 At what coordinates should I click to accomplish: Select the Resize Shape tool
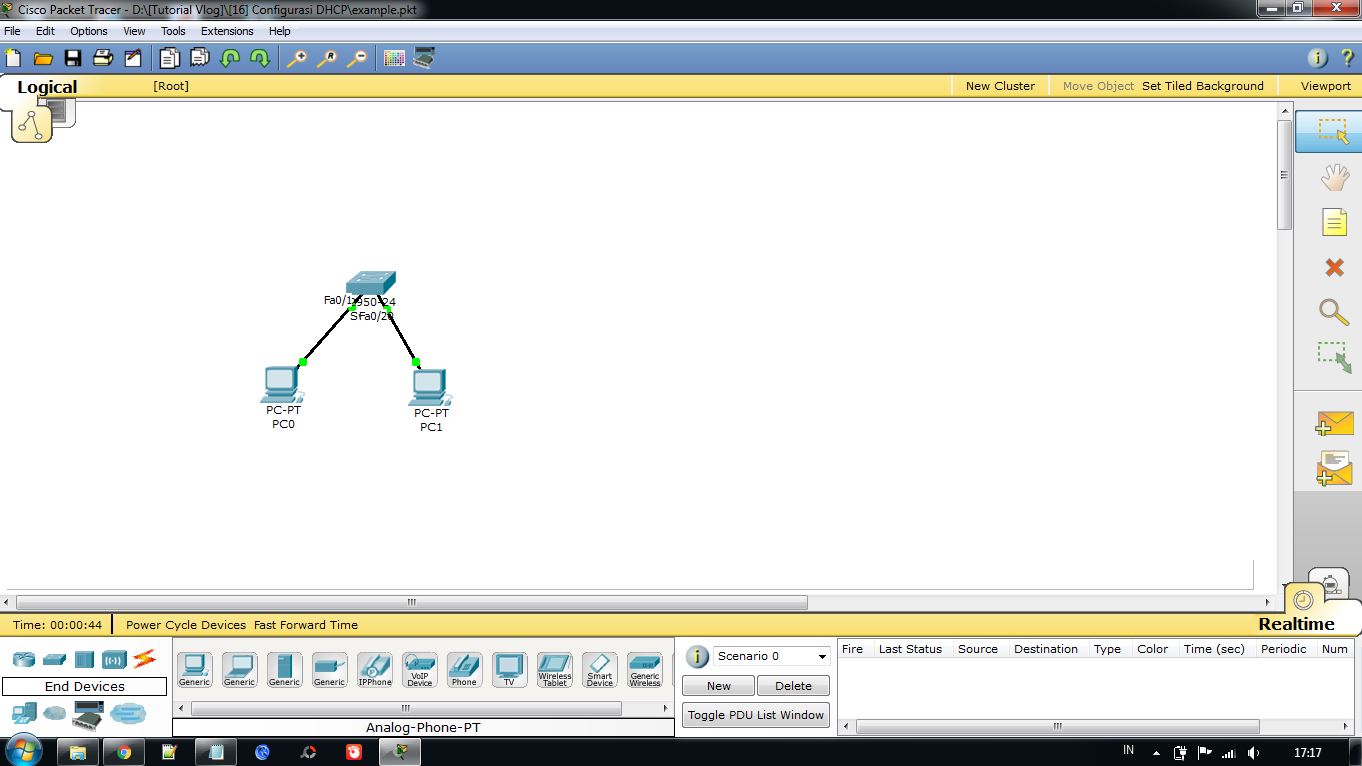[x=1334, y=357]
